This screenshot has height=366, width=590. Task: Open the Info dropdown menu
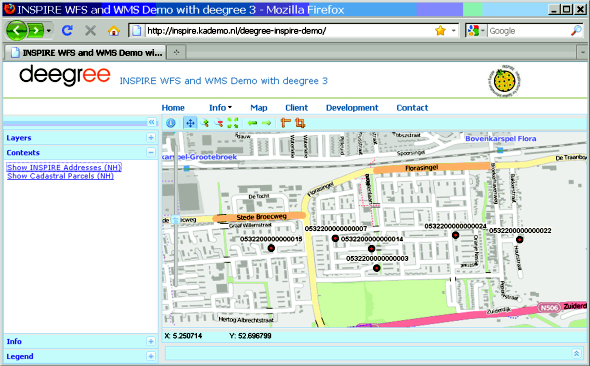click(x=220, y=108)
